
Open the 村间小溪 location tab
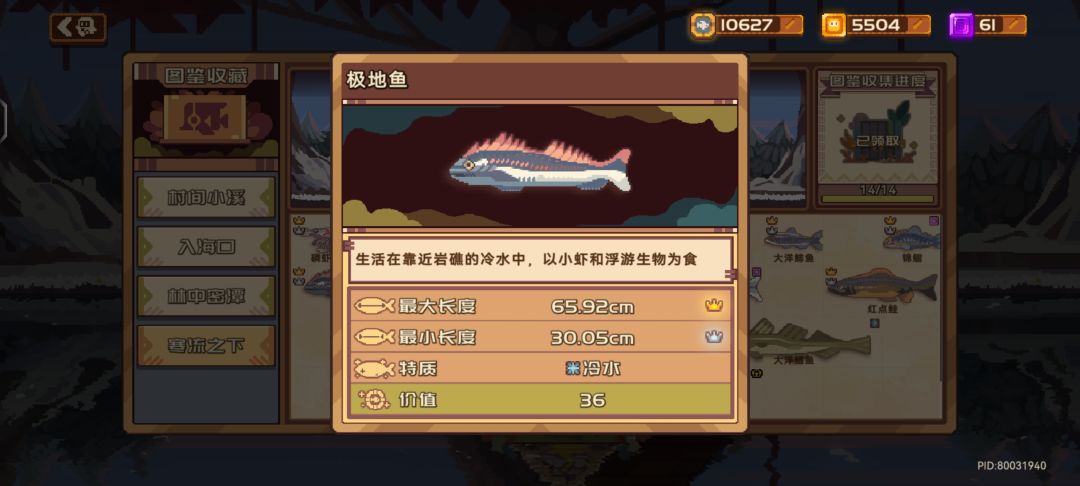(206, 197)
